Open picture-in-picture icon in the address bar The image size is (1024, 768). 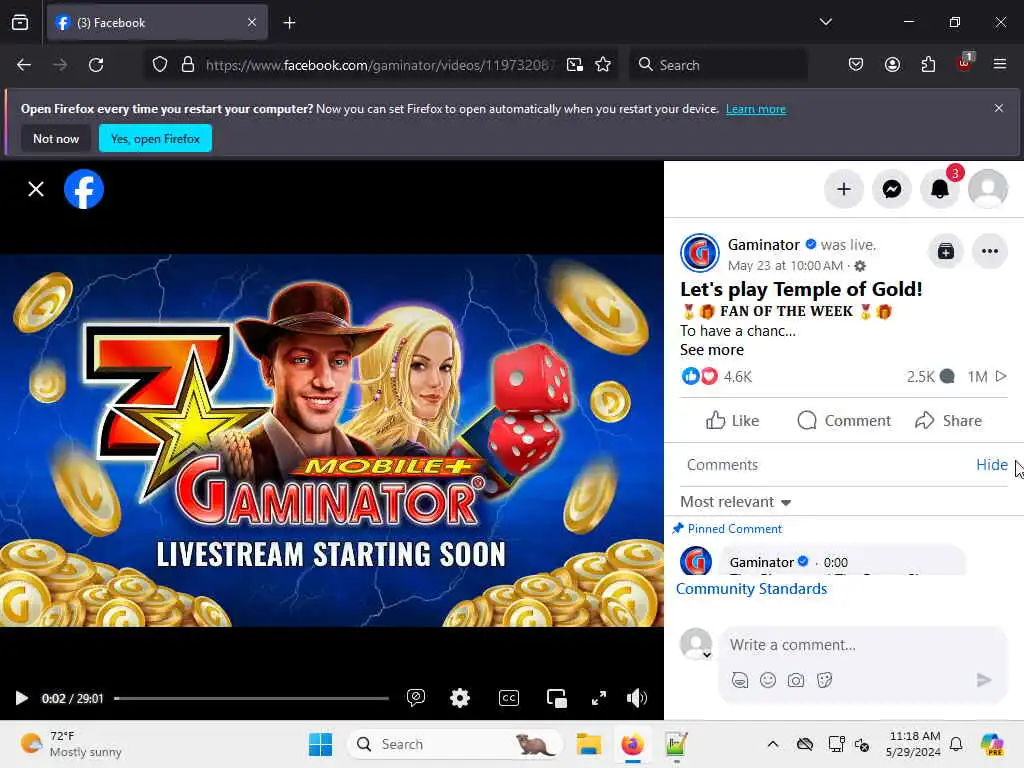point(575,65)
